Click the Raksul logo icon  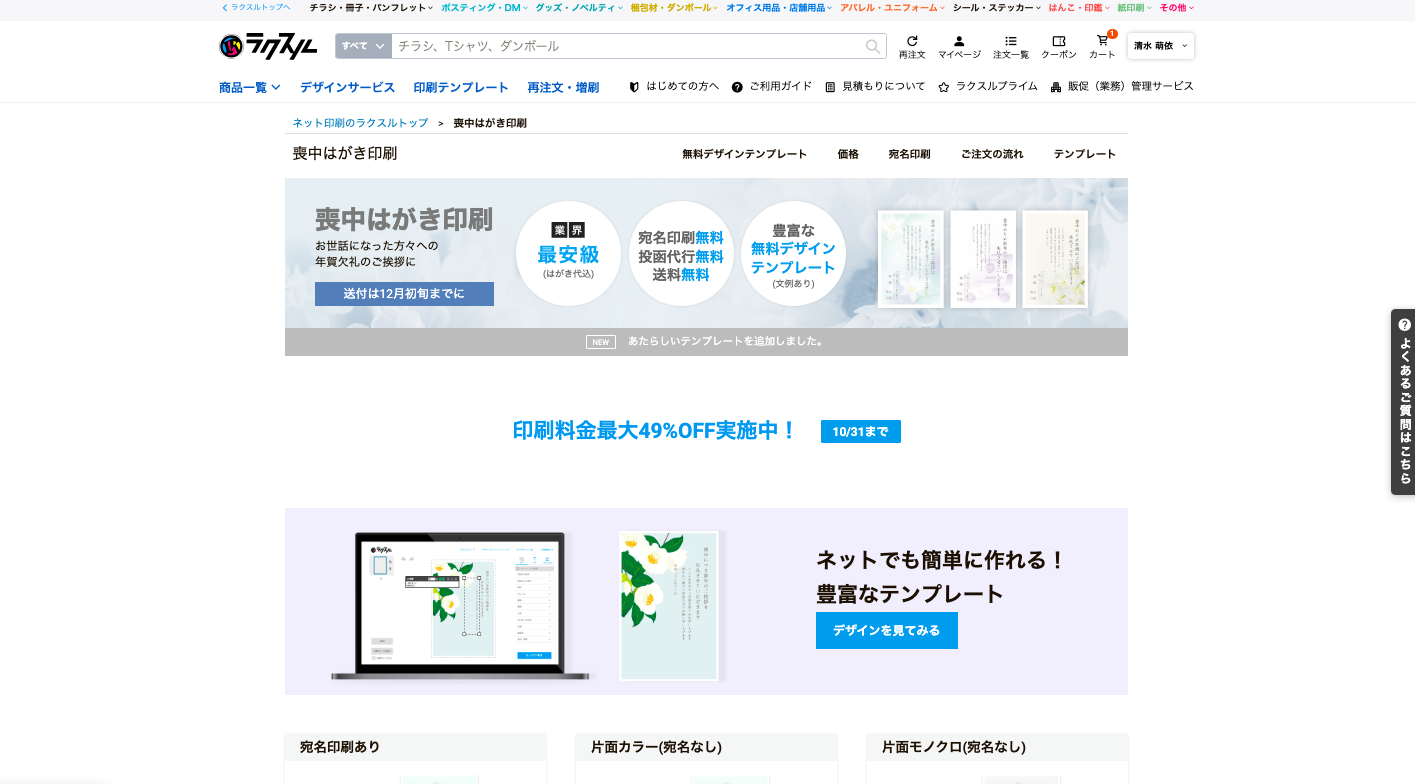click(232, 46)
